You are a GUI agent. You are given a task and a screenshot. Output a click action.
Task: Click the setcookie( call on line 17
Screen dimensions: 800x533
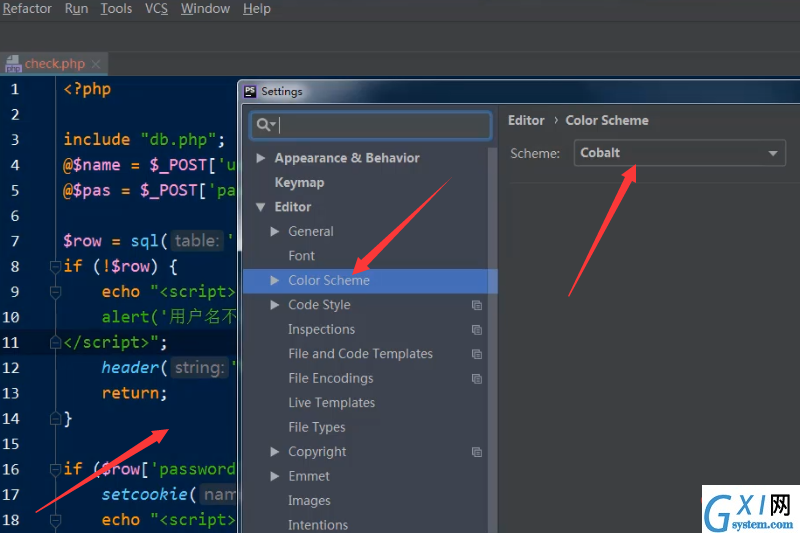148,494
